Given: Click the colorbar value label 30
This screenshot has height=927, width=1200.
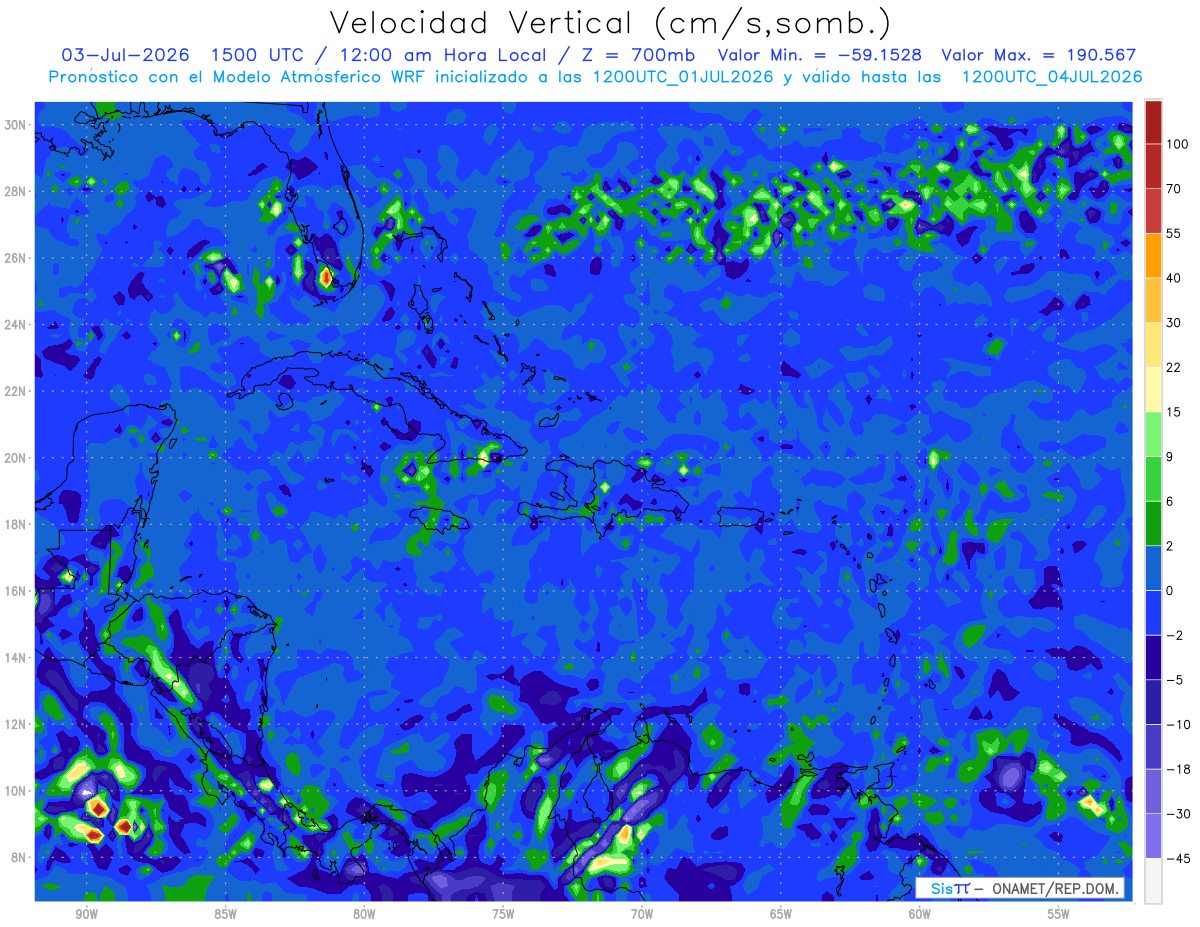Looking at the screenshot, I should [1174, 322].
